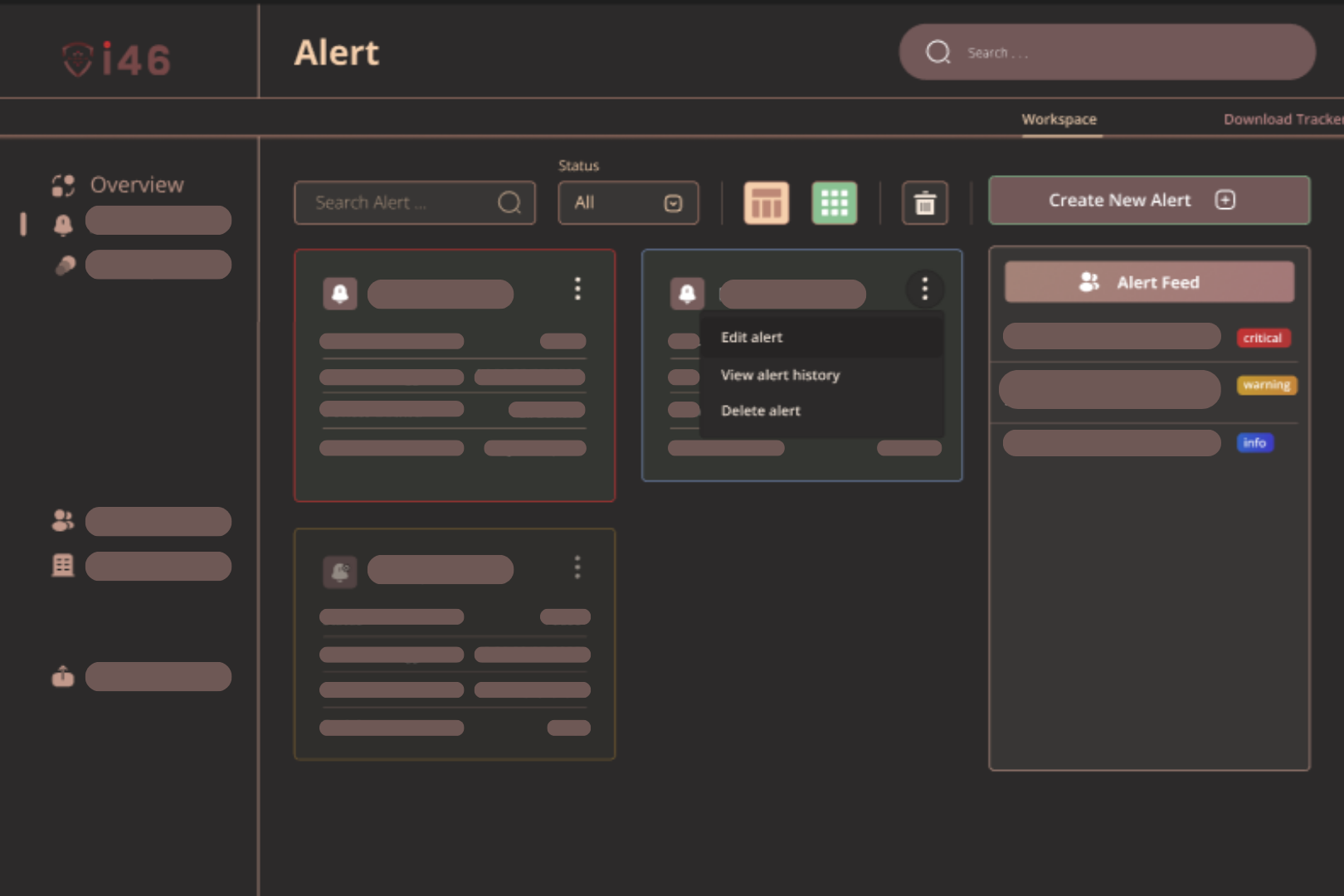Open the Overview sidebar item
The width and height of the screenshot is (1344, 896).
(118, 185)
